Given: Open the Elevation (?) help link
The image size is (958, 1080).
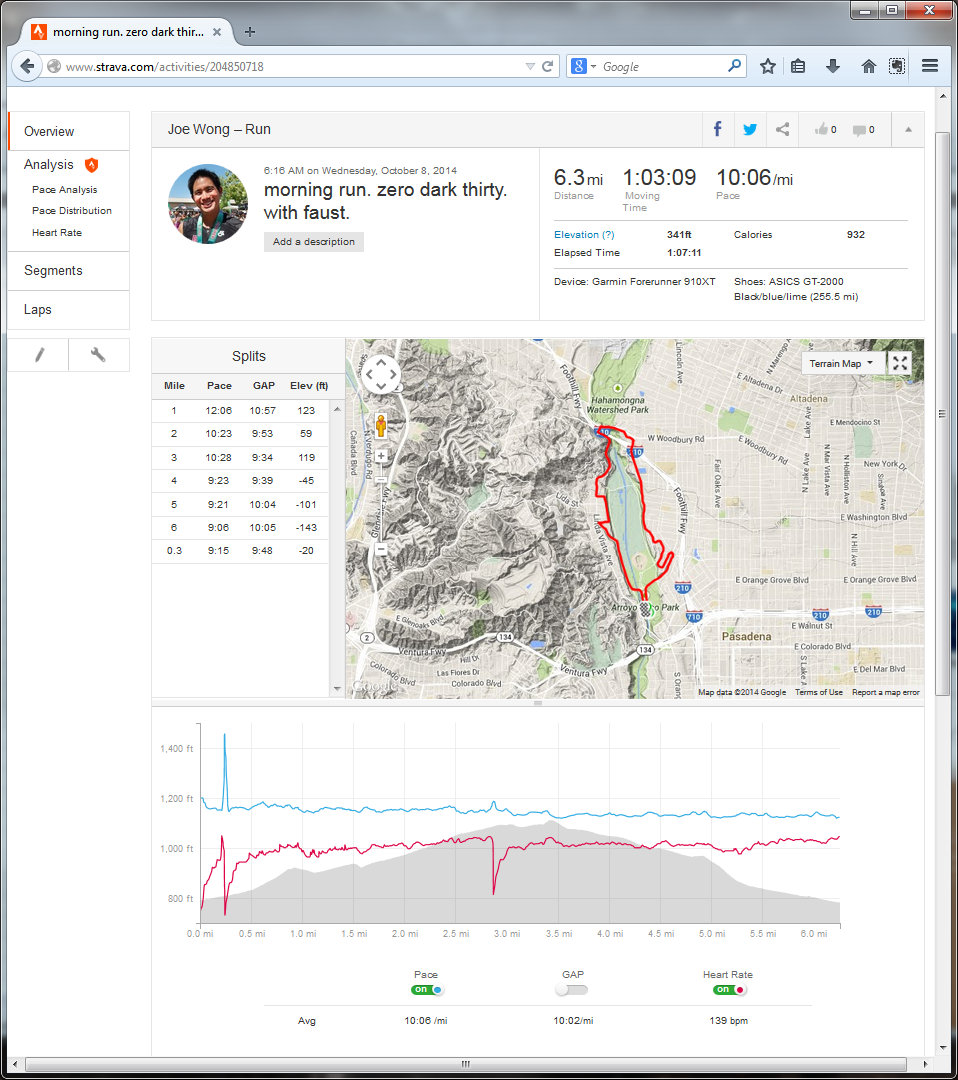Looking at the screenshot, I should point(584,235).
